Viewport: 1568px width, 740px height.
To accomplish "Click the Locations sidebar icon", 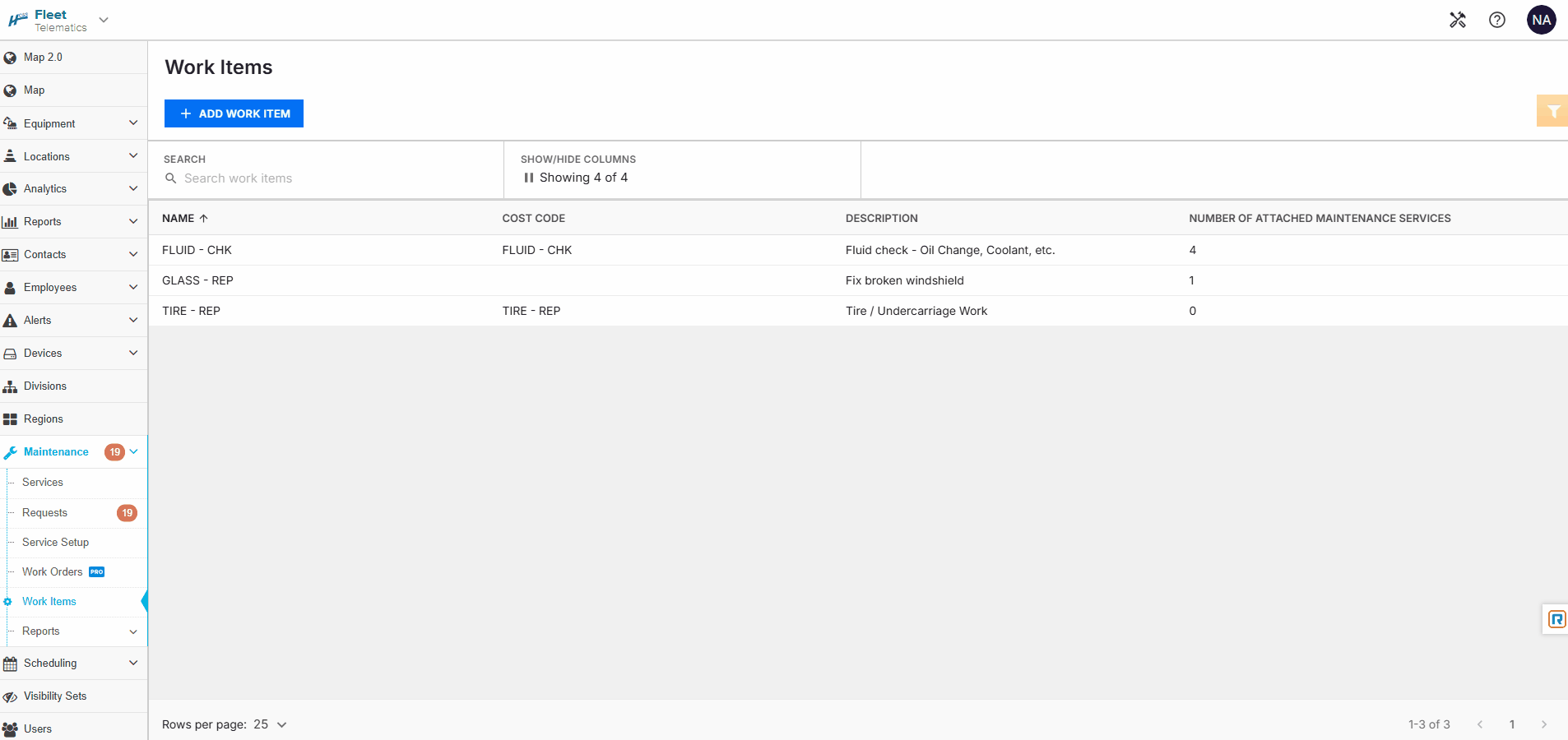I will 10,156.
